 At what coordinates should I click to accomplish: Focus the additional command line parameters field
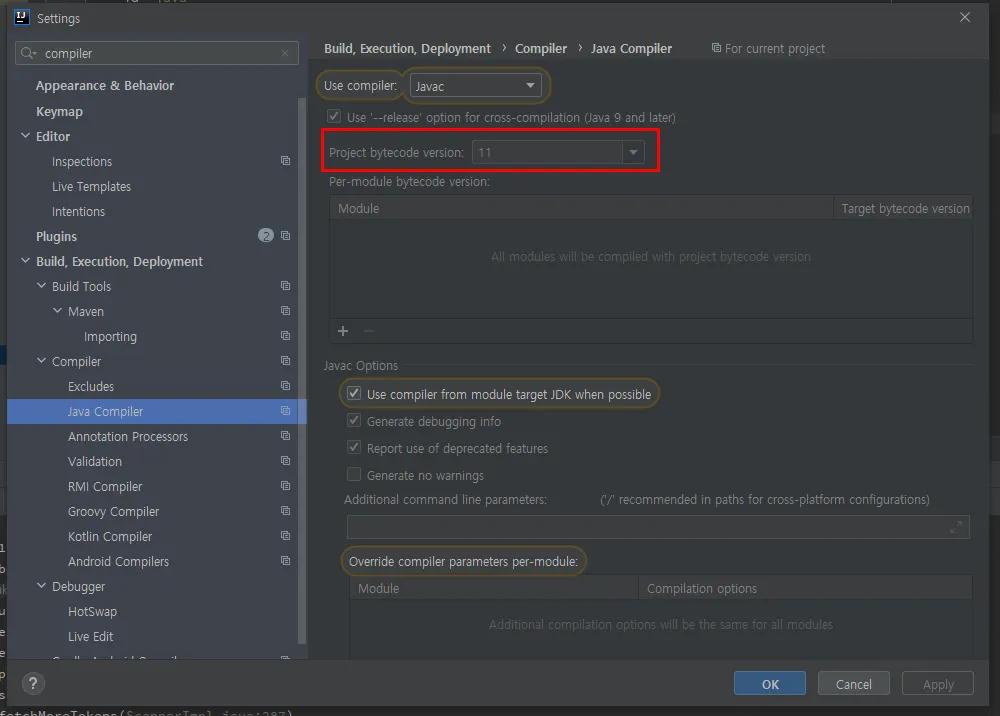click(x=658, y=527)
